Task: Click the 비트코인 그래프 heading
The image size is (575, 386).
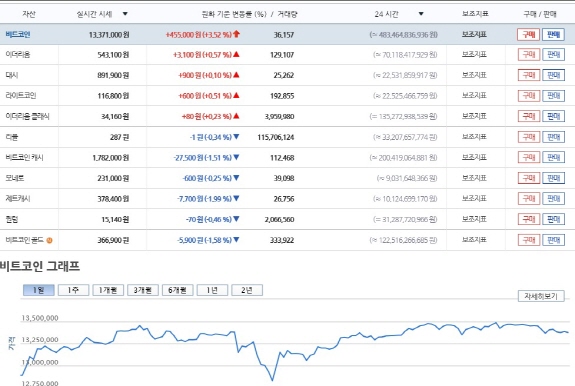Action: pos(40,266)
